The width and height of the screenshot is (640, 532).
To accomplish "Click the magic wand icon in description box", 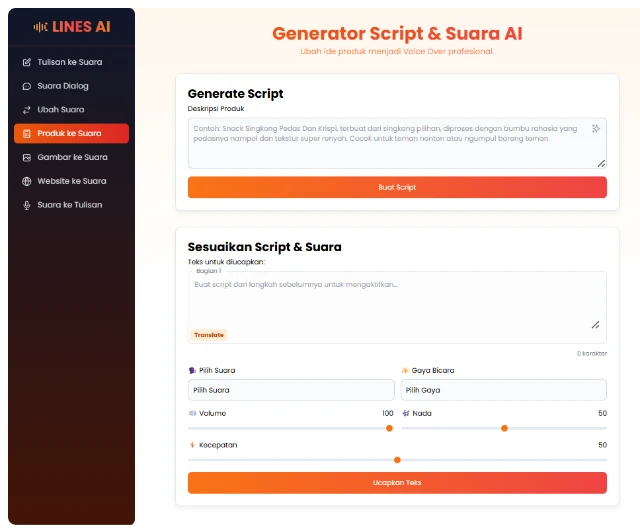I will pos(596,129).
